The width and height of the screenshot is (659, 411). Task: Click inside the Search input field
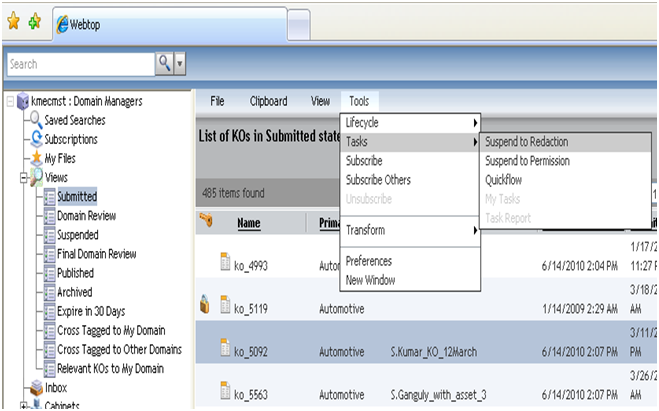(x=81, y=64)
